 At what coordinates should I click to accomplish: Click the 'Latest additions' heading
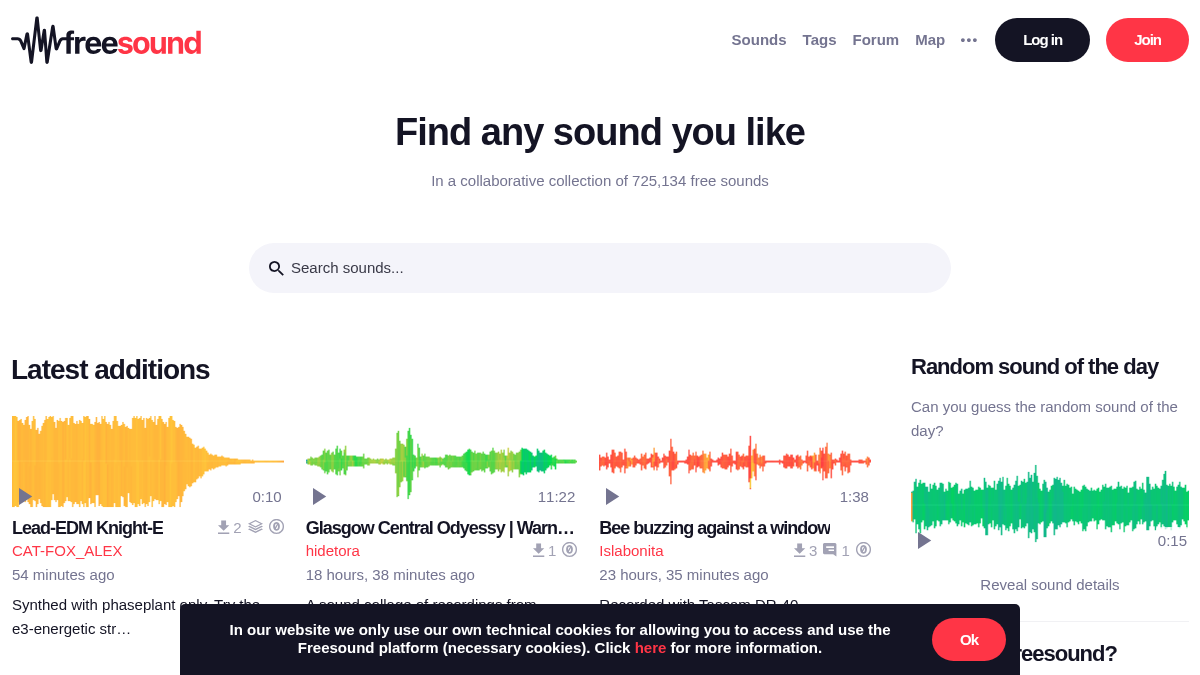point(110,370)
